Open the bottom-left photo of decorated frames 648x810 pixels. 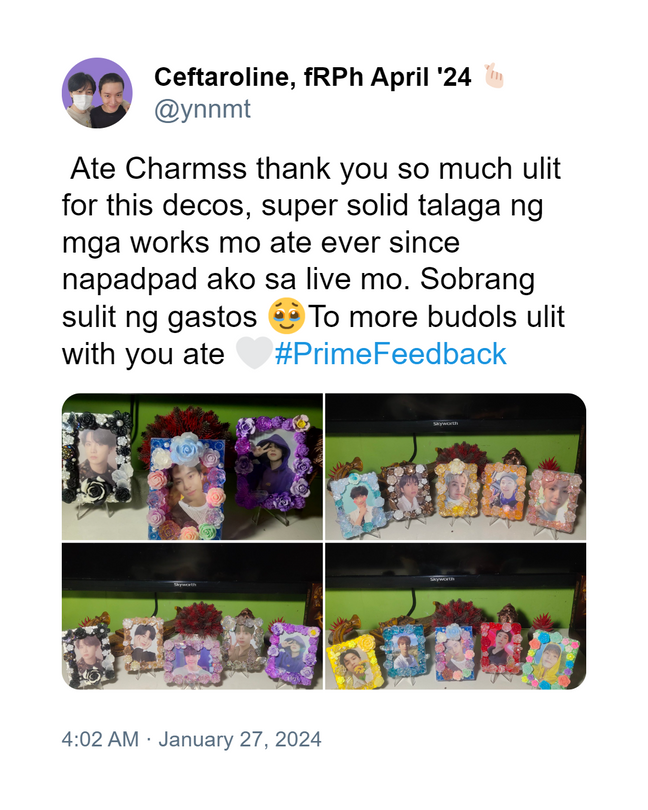[192, 616]
